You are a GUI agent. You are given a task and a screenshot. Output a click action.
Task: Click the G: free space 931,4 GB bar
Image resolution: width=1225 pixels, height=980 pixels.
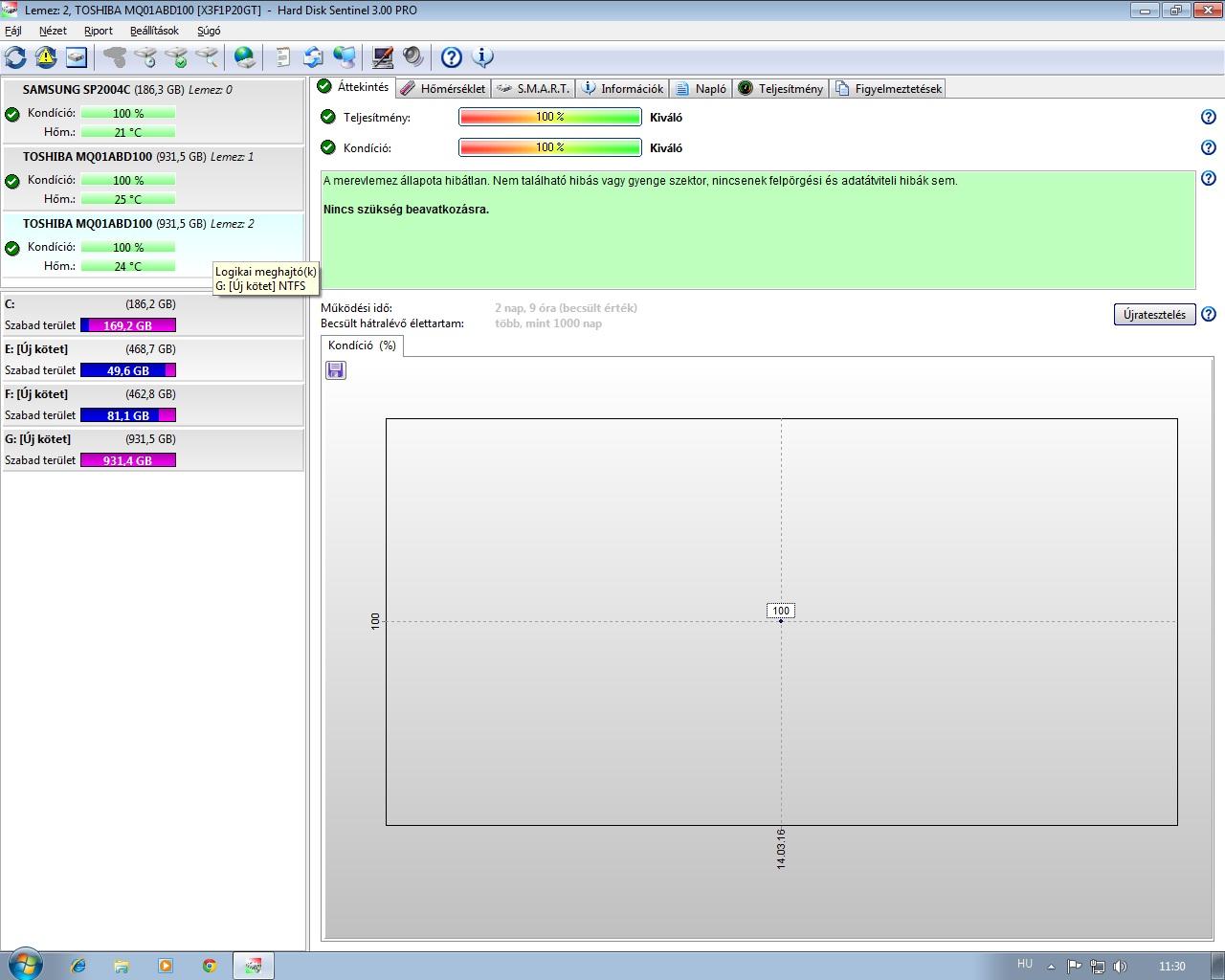(x=128, y=460)
